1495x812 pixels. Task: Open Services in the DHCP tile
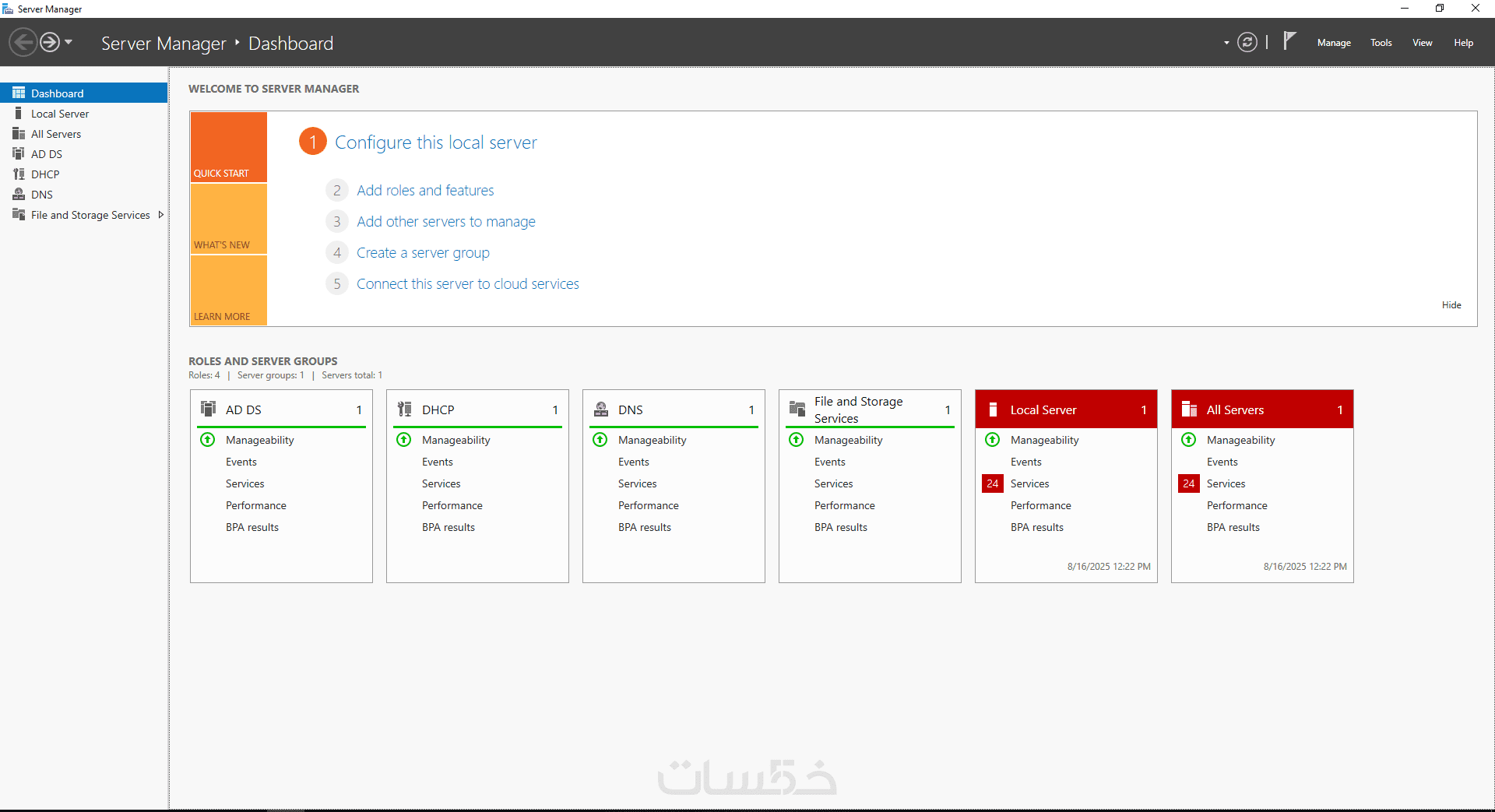click(x=441, y=483)
